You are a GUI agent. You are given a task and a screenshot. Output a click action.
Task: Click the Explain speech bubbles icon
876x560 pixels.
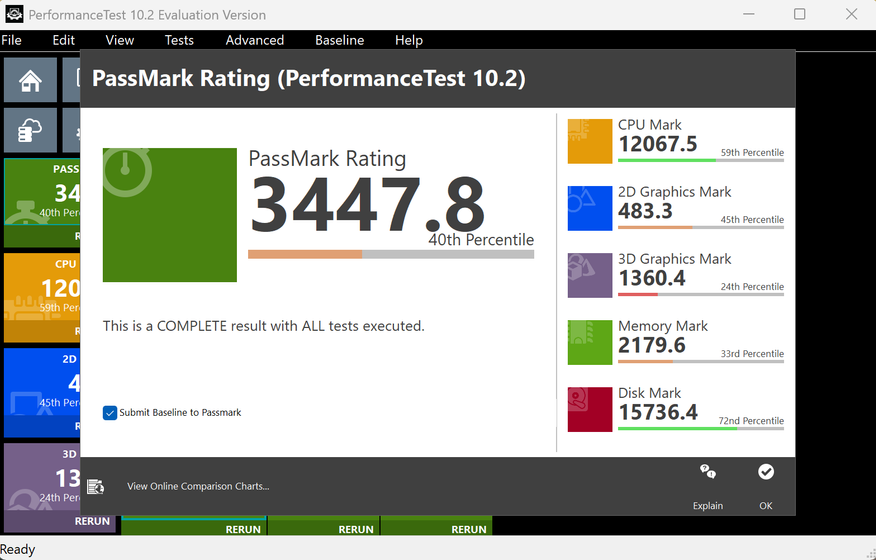[x=708, y=472]
